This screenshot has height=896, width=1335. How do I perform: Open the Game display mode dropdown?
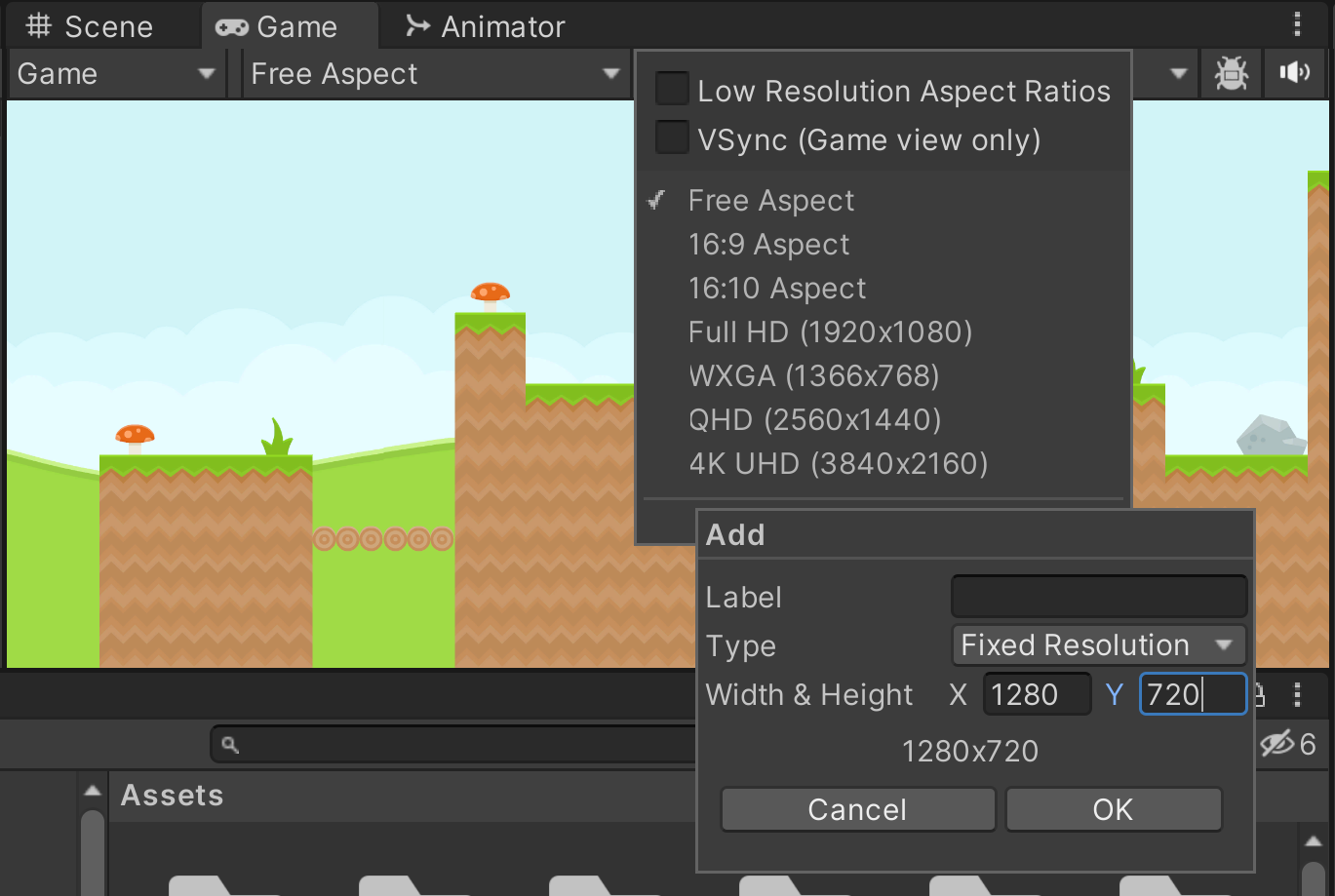click(116, 74)
